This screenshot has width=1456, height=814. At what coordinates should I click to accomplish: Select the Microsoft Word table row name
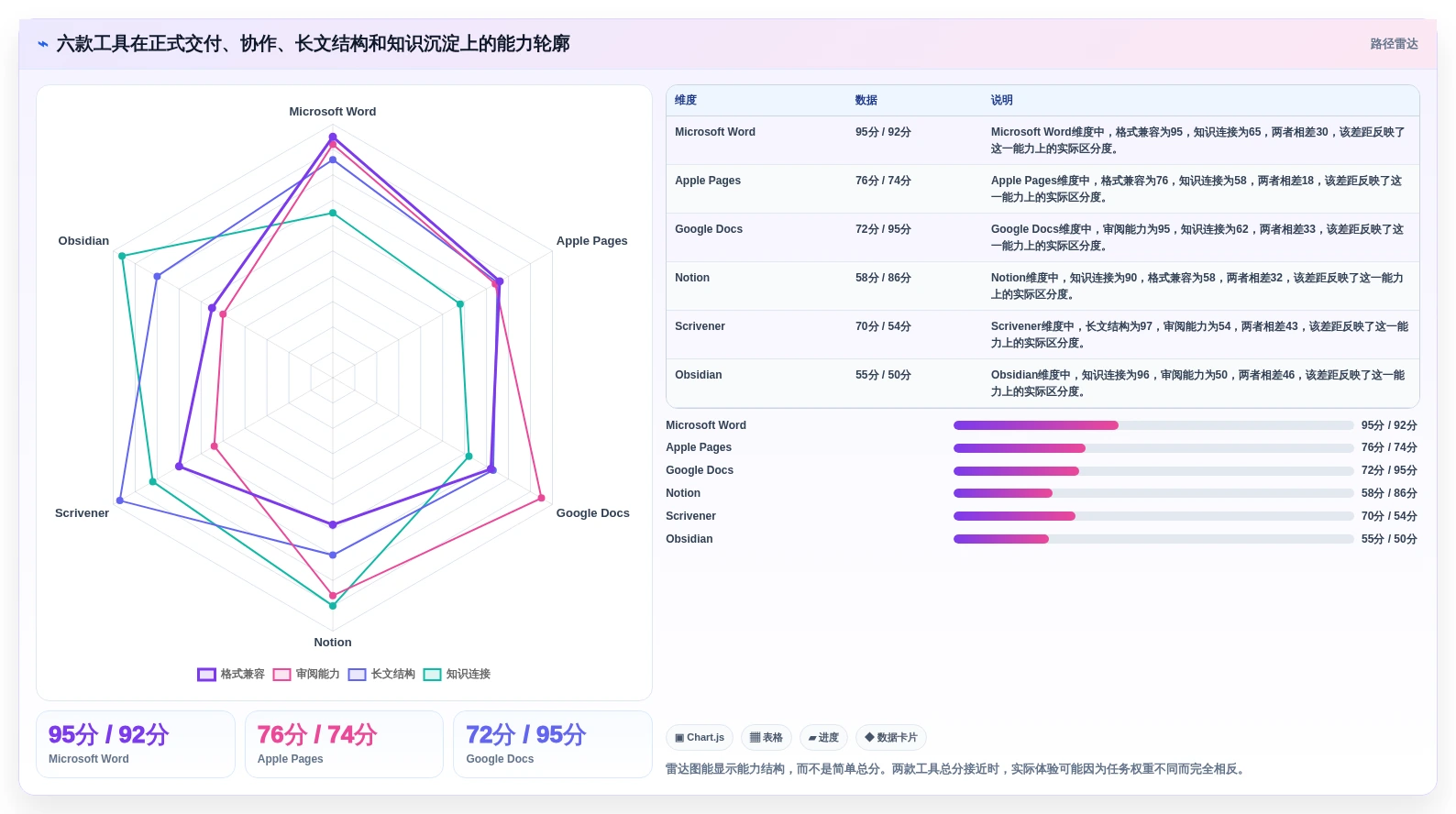pyautogui.click(x=715, y=132)
